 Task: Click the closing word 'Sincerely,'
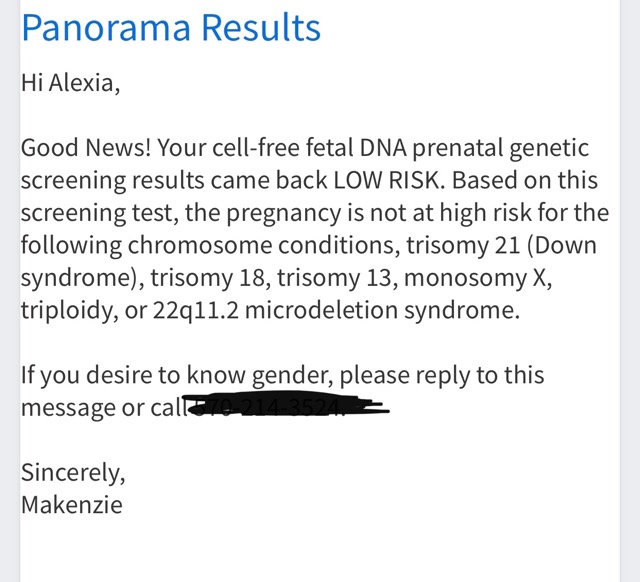coord(73,473)
